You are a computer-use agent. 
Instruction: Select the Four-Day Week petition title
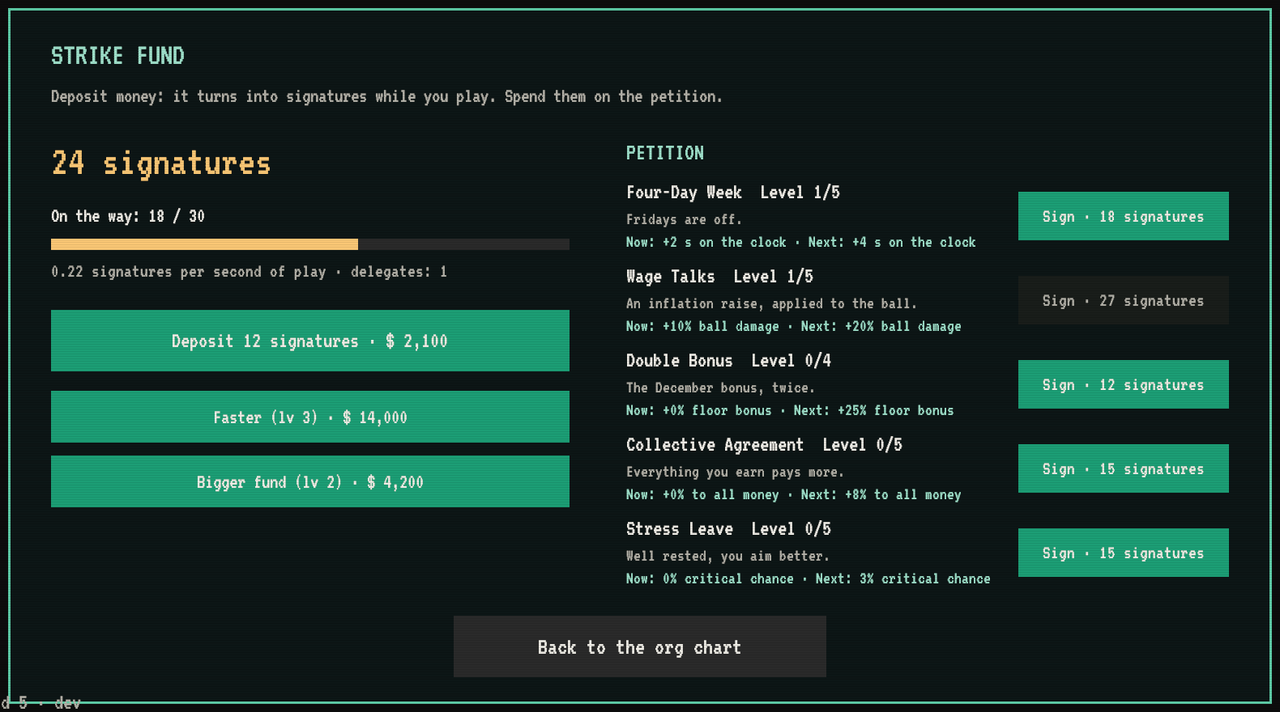click(x=684, y=192)
